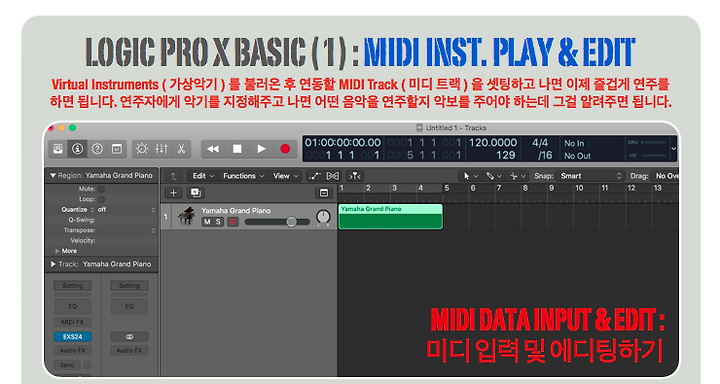The height and width of the screenshot is (384, 720).
Task: Click the Stop transport button
Action: tap(237, 149)
